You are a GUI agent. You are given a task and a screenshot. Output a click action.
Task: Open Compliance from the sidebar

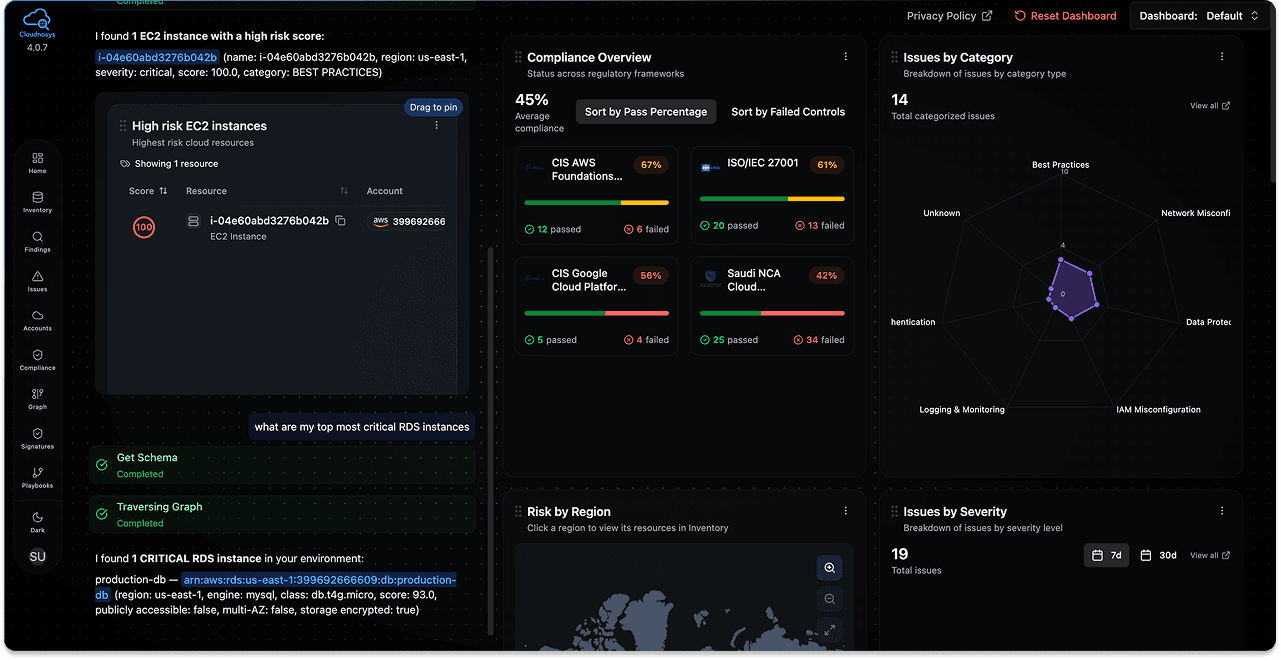(x=37, y=360)
